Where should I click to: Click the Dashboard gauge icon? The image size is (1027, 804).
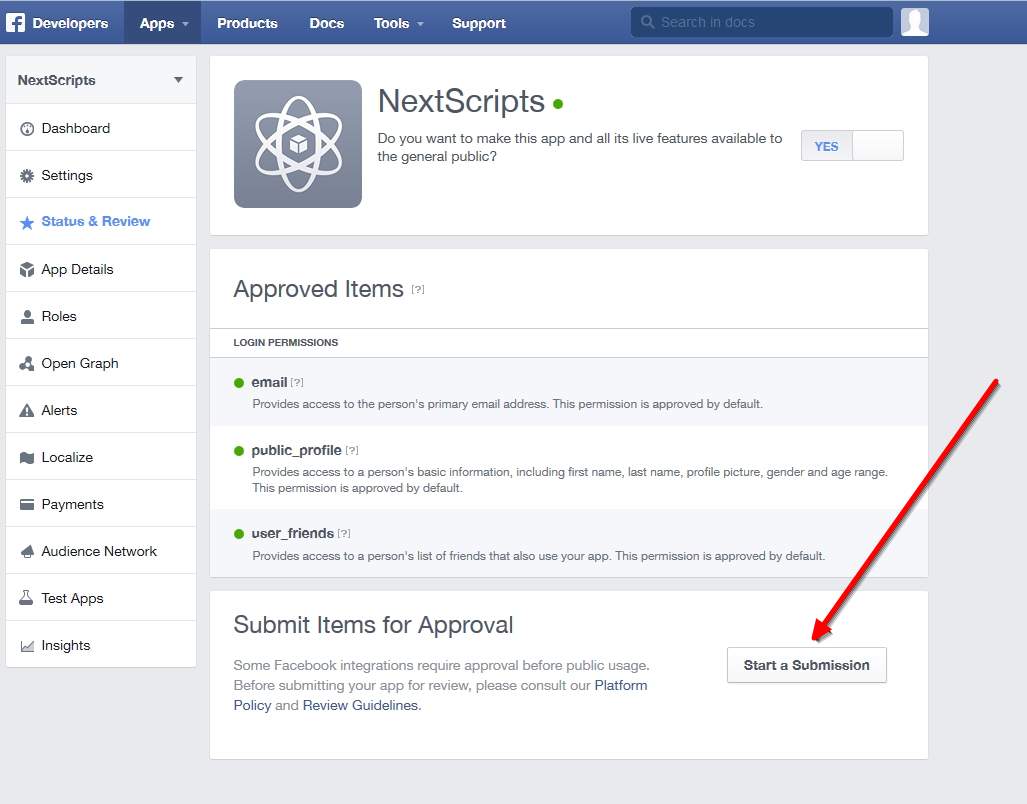[x=27, y=129]
